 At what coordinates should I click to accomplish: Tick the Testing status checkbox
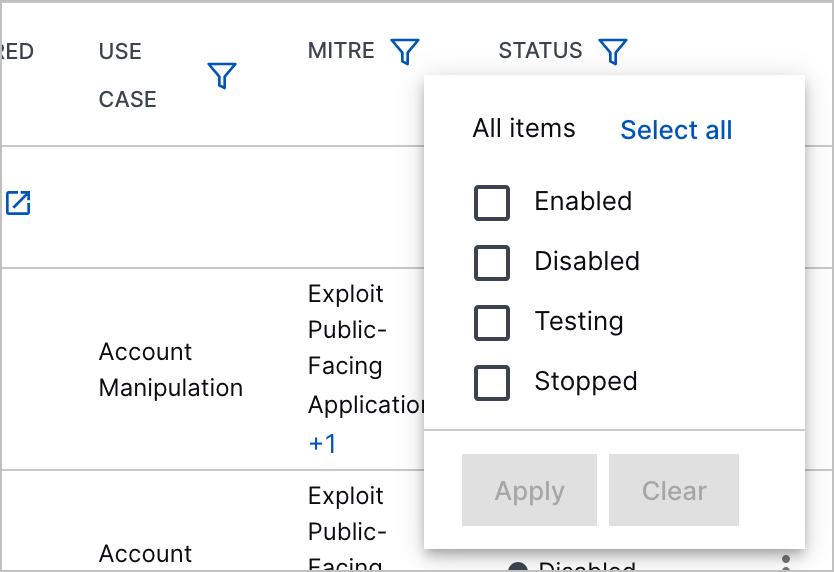[x=491, y=322]
